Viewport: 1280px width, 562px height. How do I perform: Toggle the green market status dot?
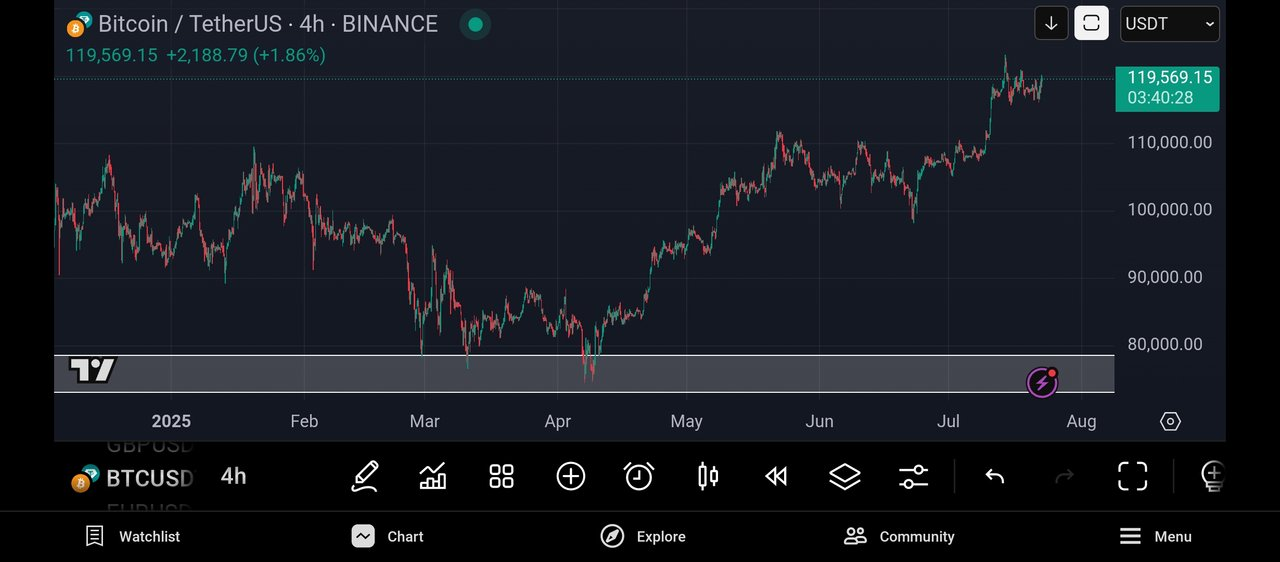(475, 24)
